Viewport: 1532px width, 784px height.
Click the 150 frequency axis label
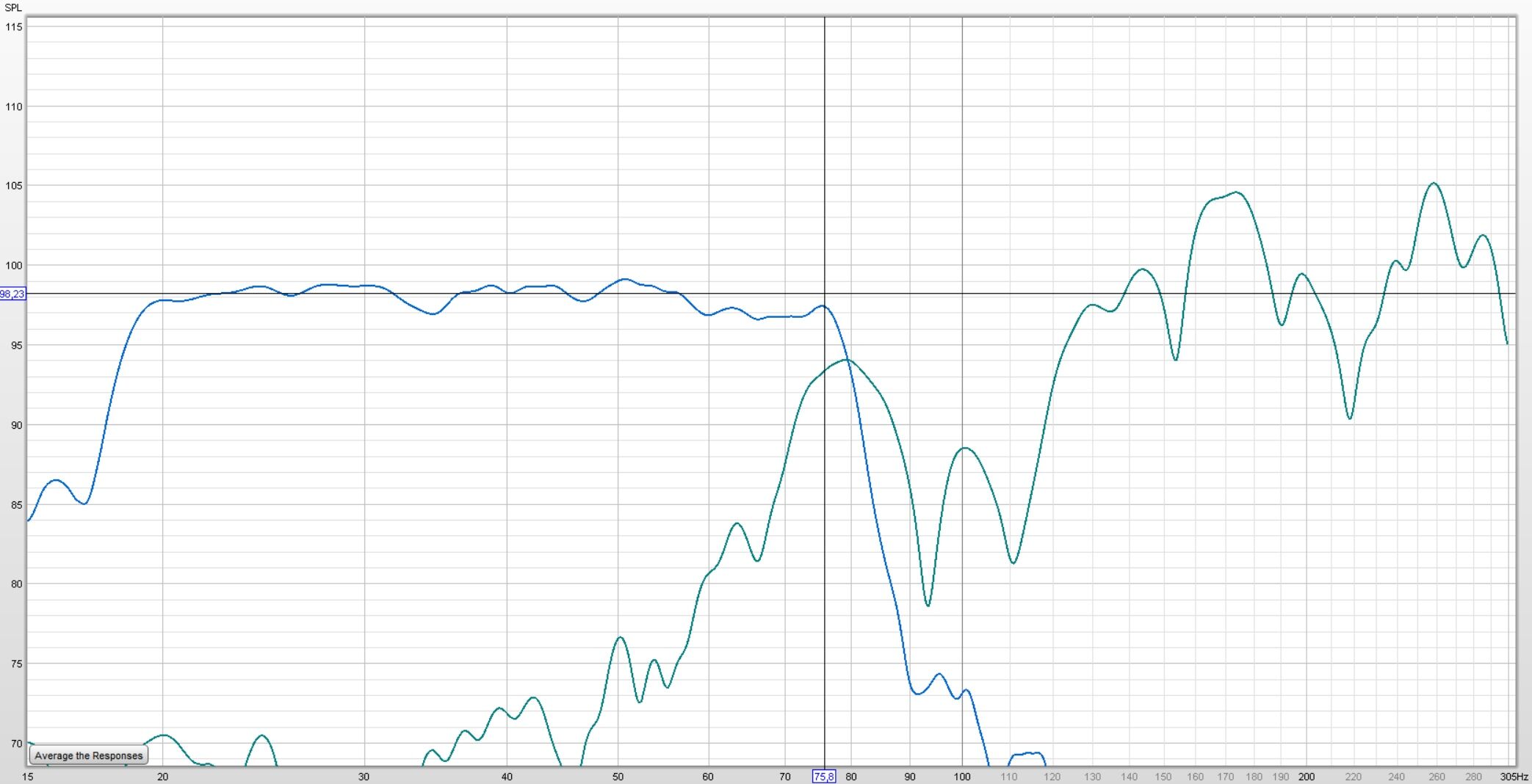1163,777
